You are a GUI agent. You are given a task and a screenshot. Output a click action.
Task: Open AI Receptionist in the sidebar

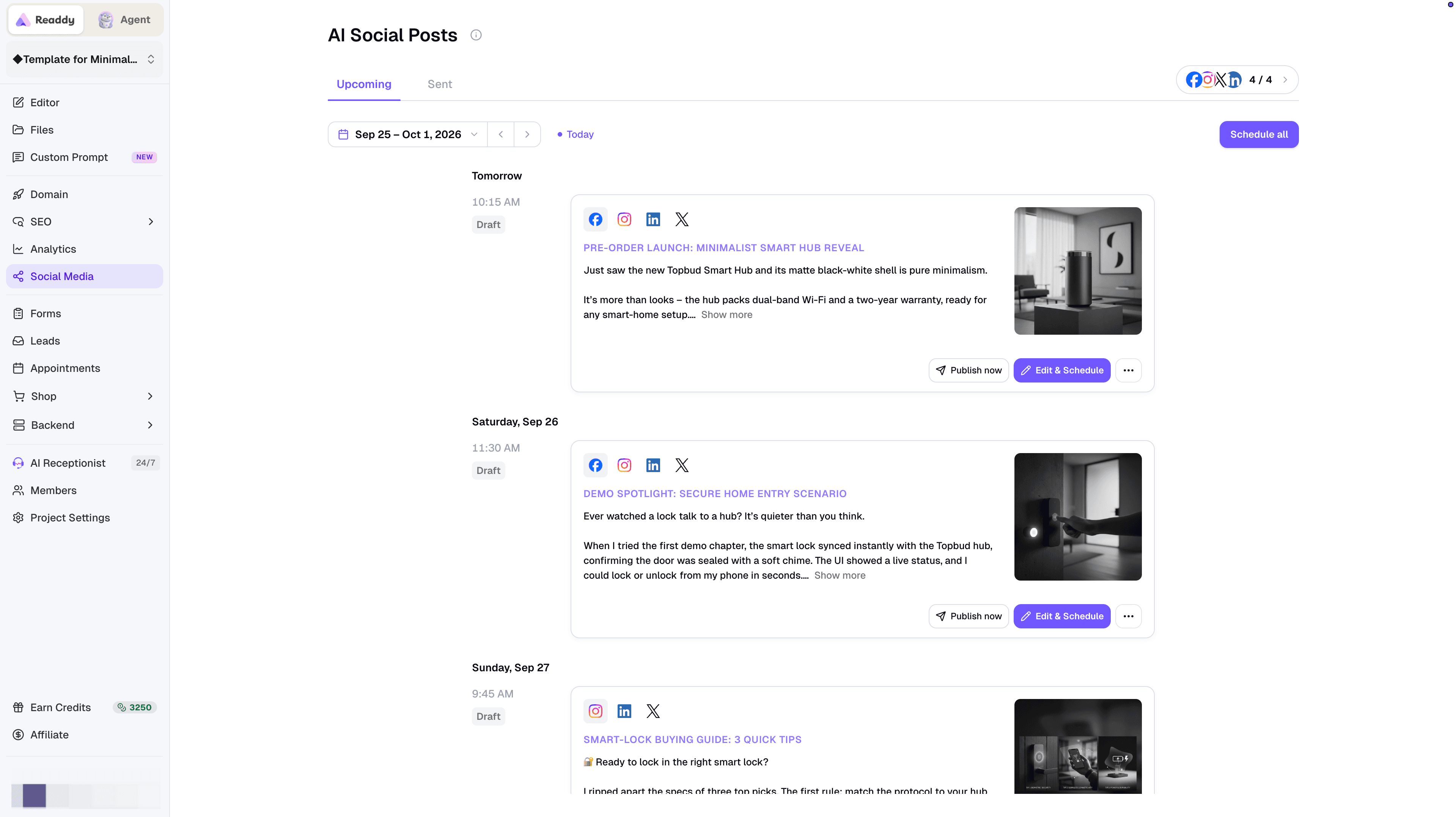[x=84, y=463]
